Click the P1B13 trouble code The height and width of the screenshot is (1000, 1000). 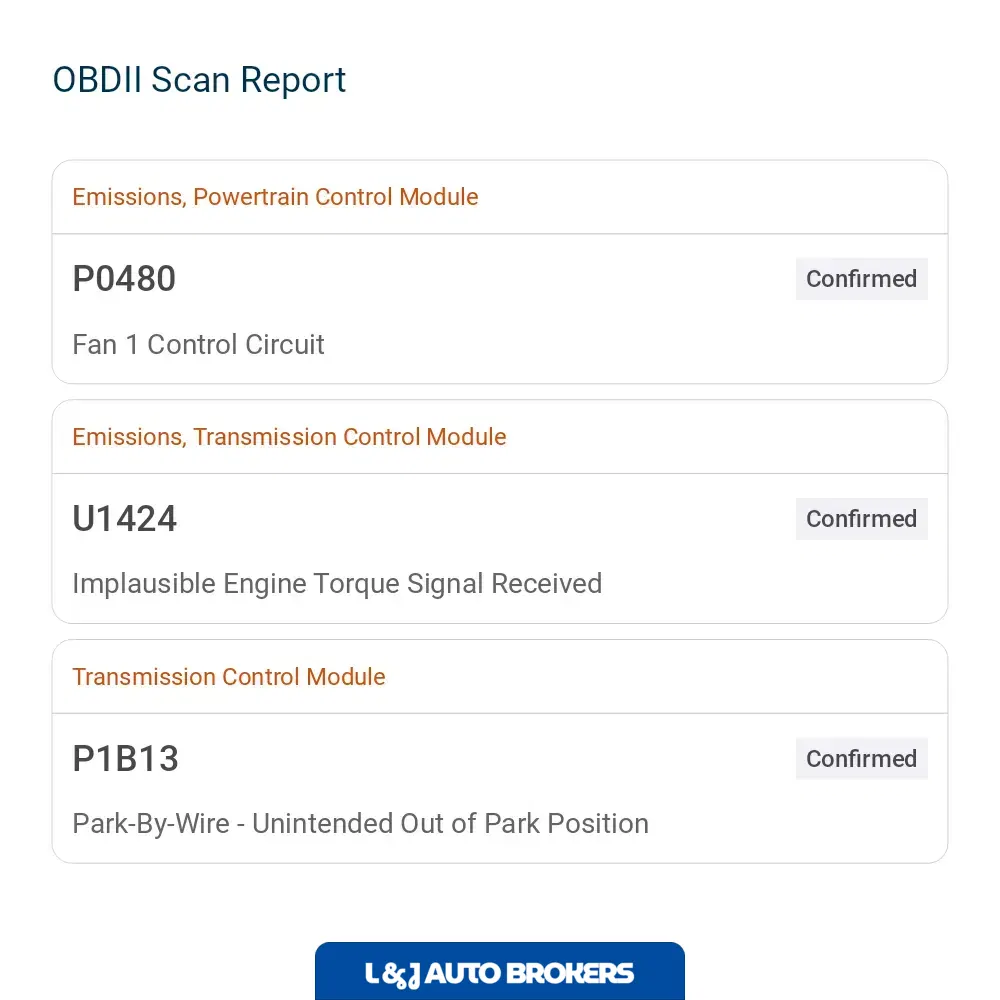[x=125, y=758]
